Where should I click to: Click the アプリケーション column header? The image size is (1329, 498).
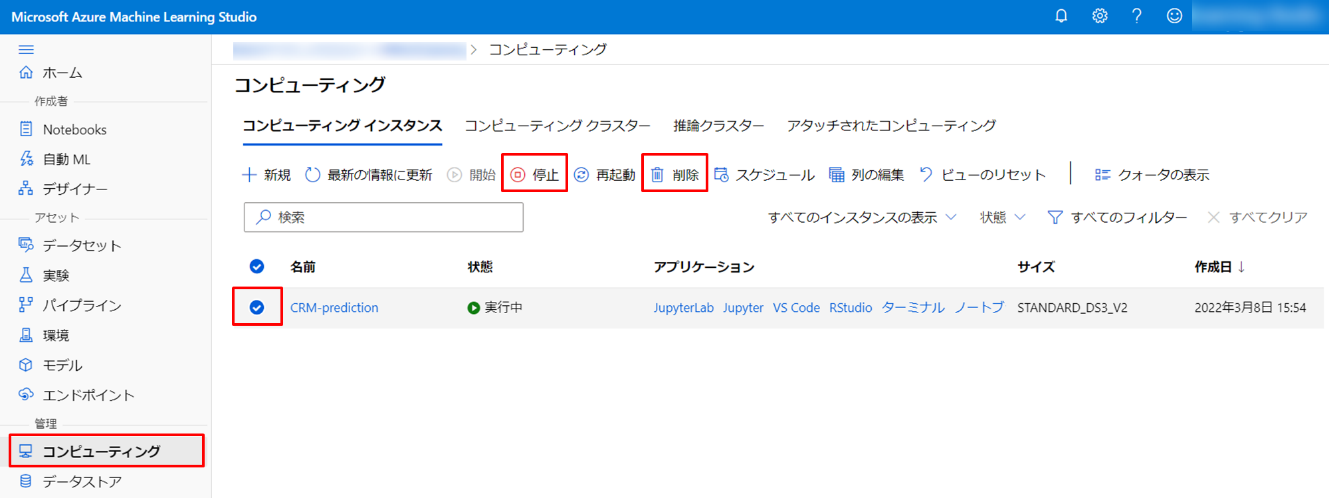tap(704, 267)
